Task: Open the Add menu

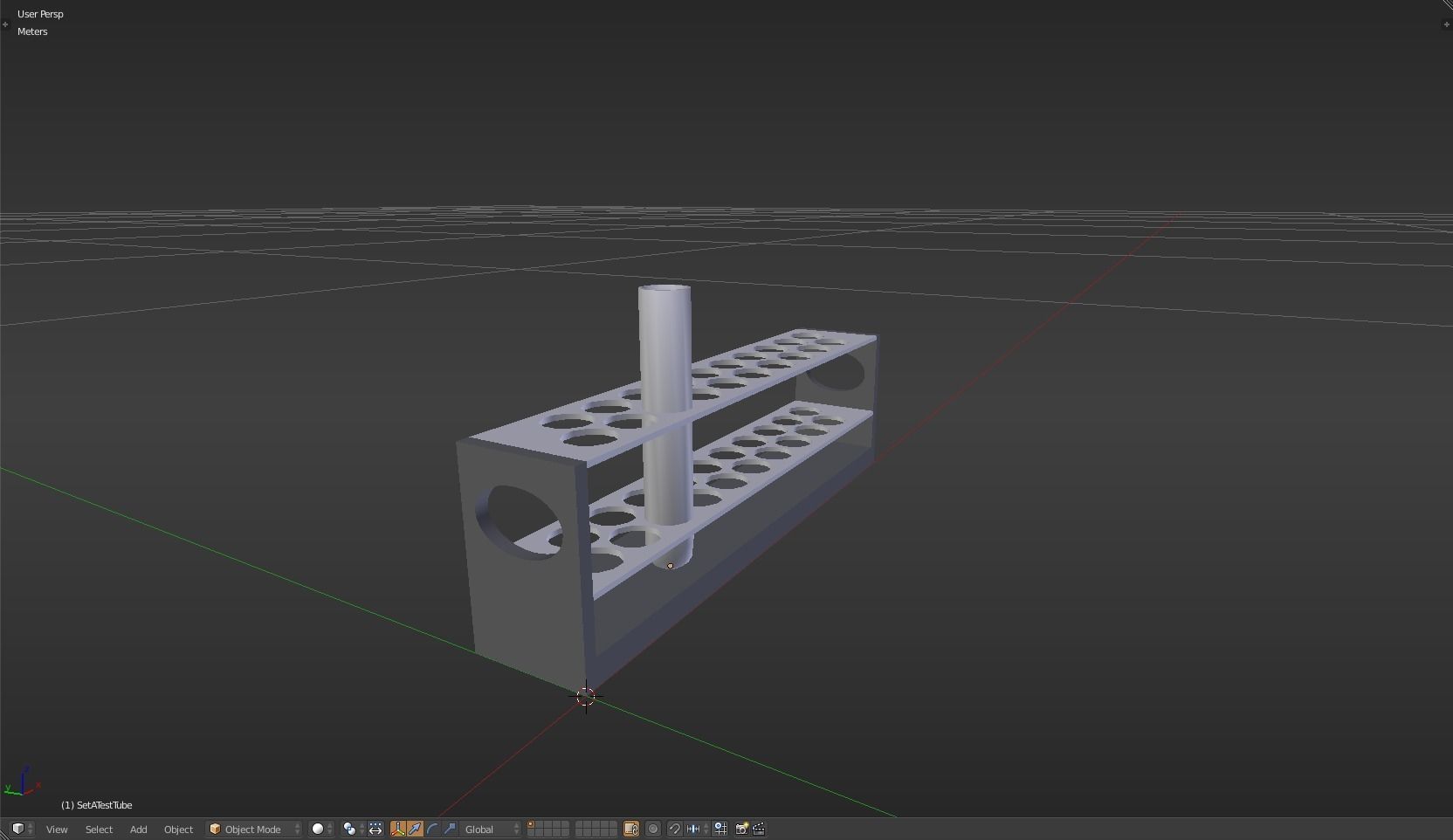Action: (138, 830)
